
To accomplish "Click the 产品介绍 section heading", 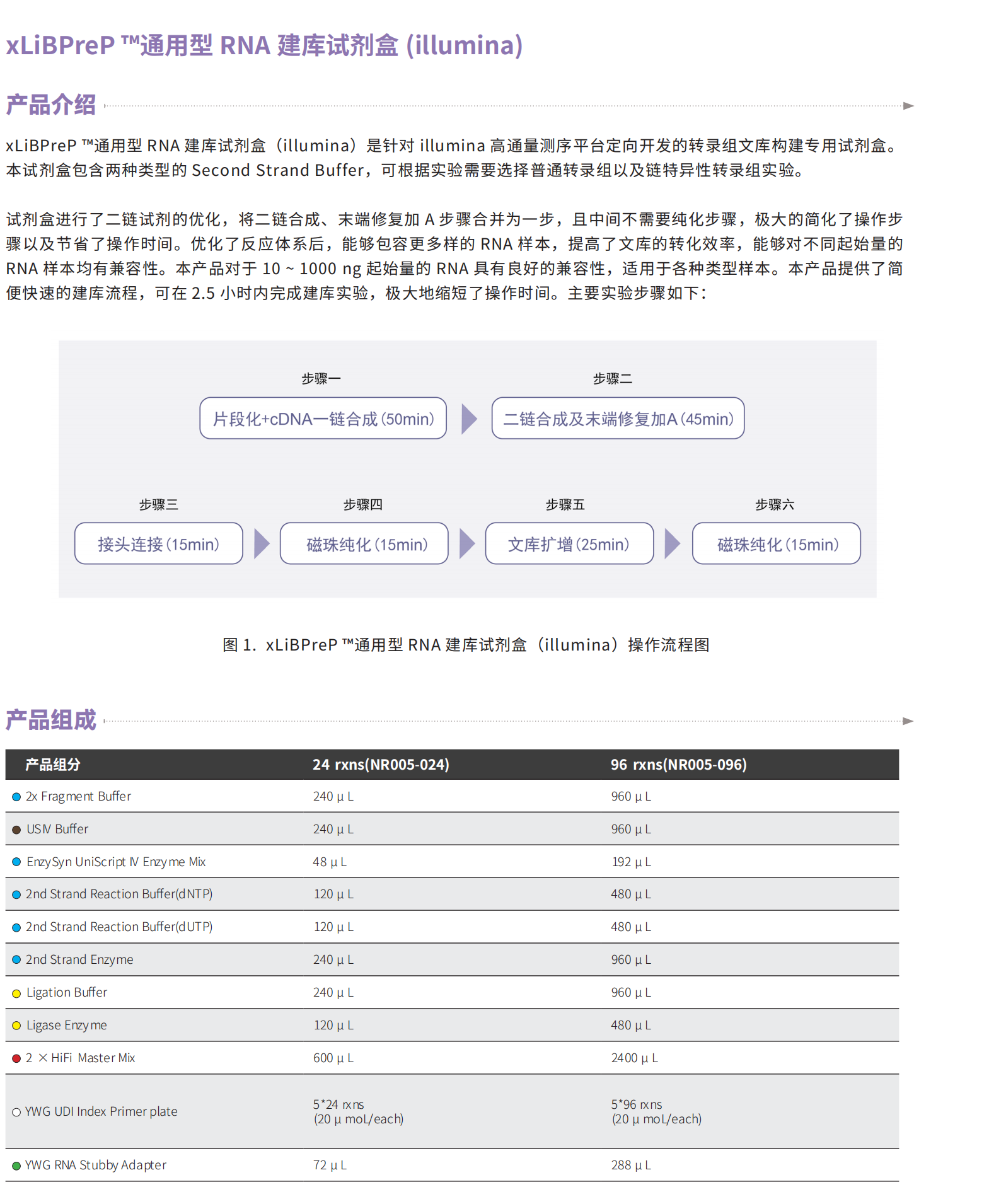I will (51, 105).
